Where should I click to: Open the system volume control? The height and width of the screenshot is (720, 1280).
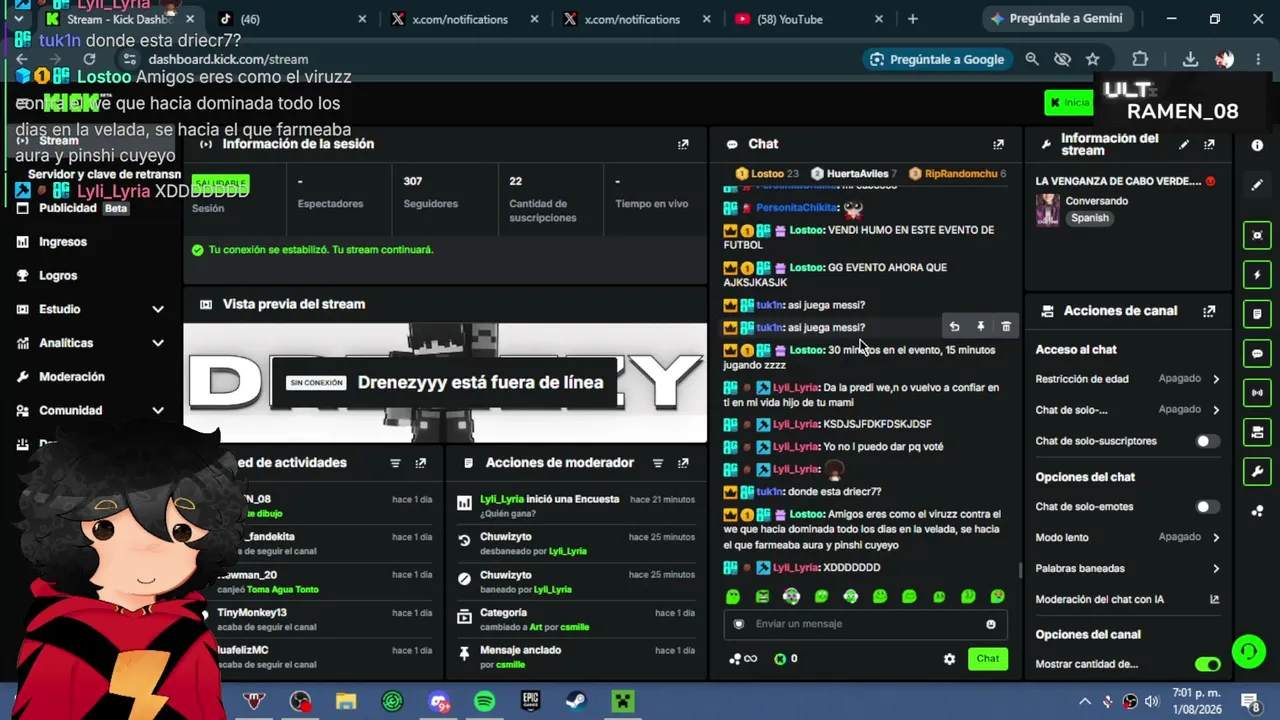click(1151, 701)
